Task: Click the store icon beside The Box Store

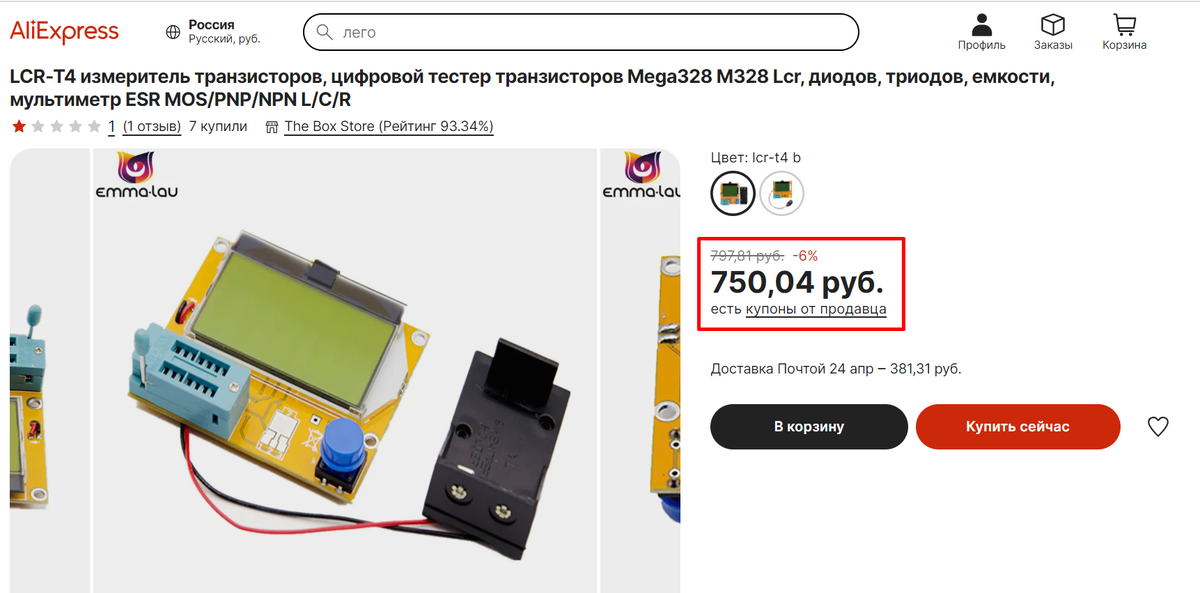Action: (x=272, y=127)
